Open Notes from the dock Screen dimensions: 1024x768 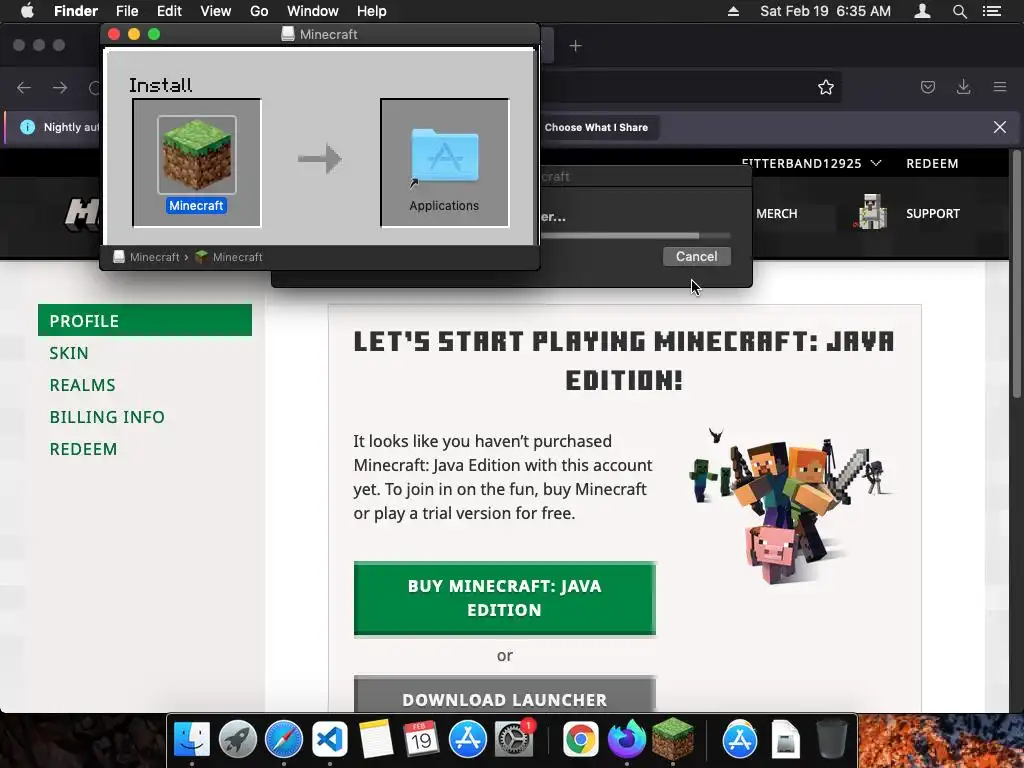[376, 739]
